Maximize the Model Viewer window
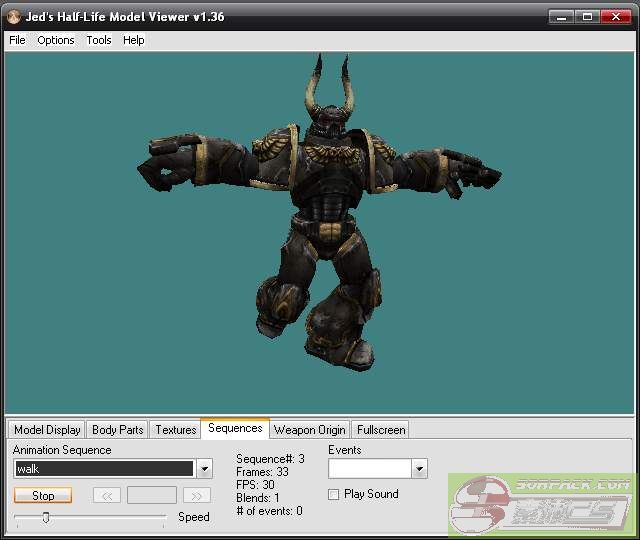640x540 pixels. (x=587, y=17)
